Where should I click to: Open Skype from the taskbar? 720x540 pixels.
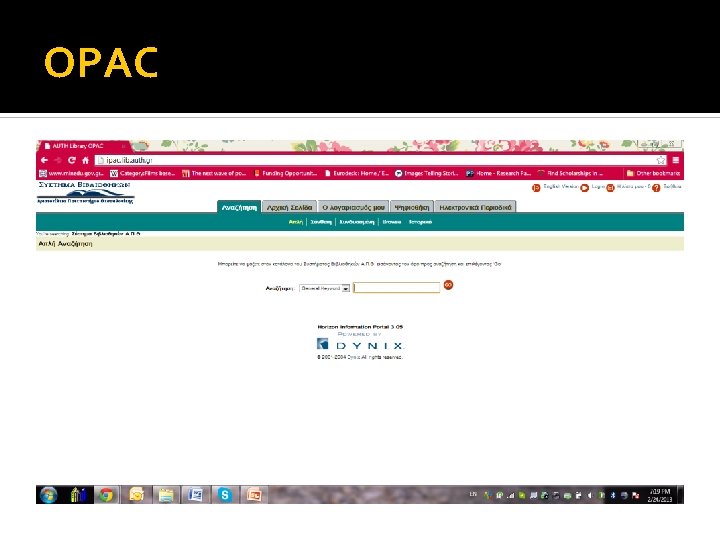pos(225,495)
